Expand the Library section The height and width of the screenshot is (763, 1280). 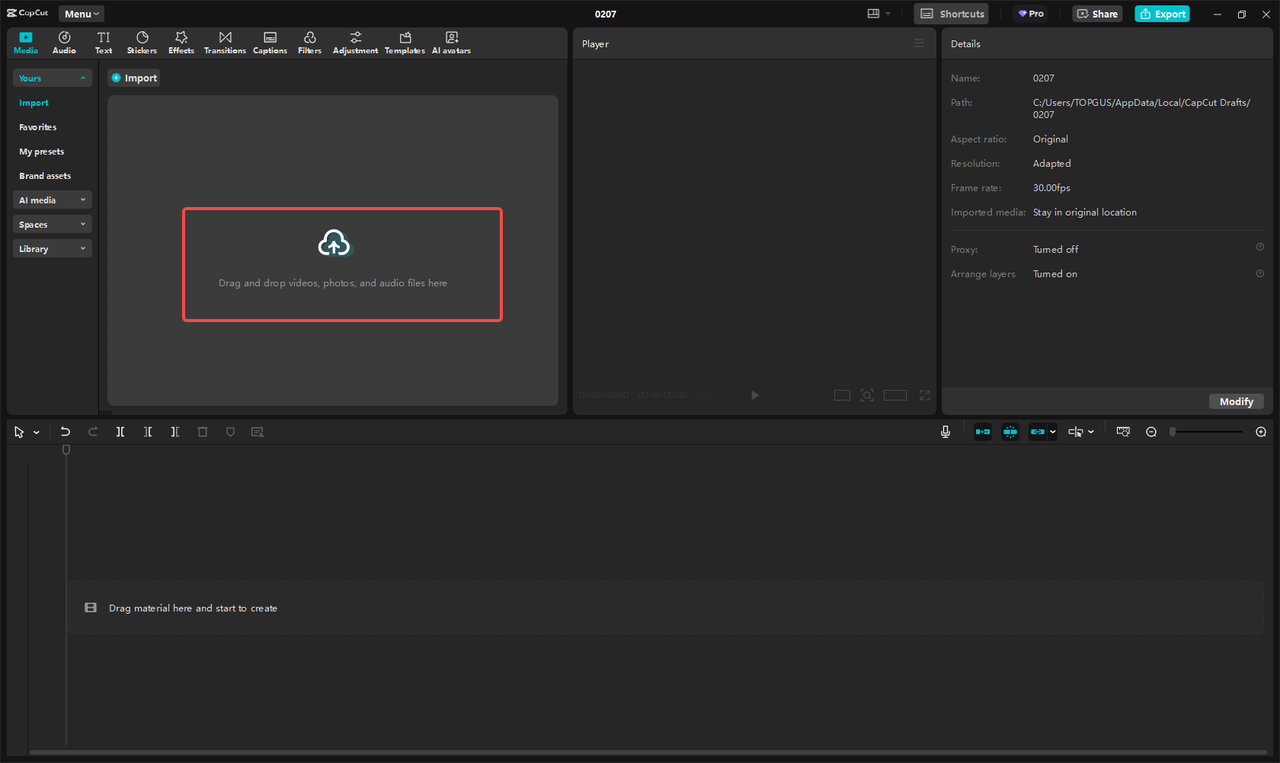[x=52, y=249]
